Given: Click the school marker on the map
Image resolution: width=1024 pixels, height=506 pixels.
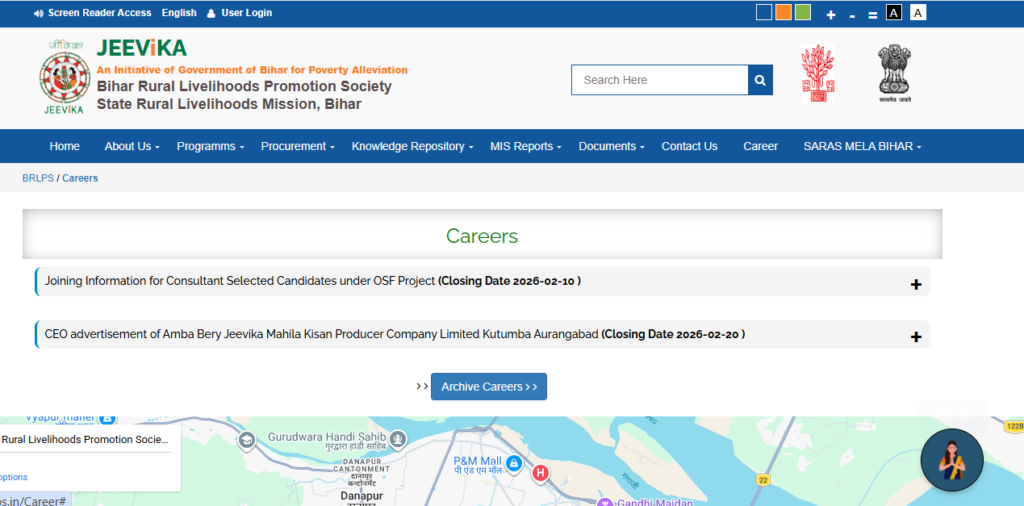Looking at the screenshot, I should coord(247,440).
